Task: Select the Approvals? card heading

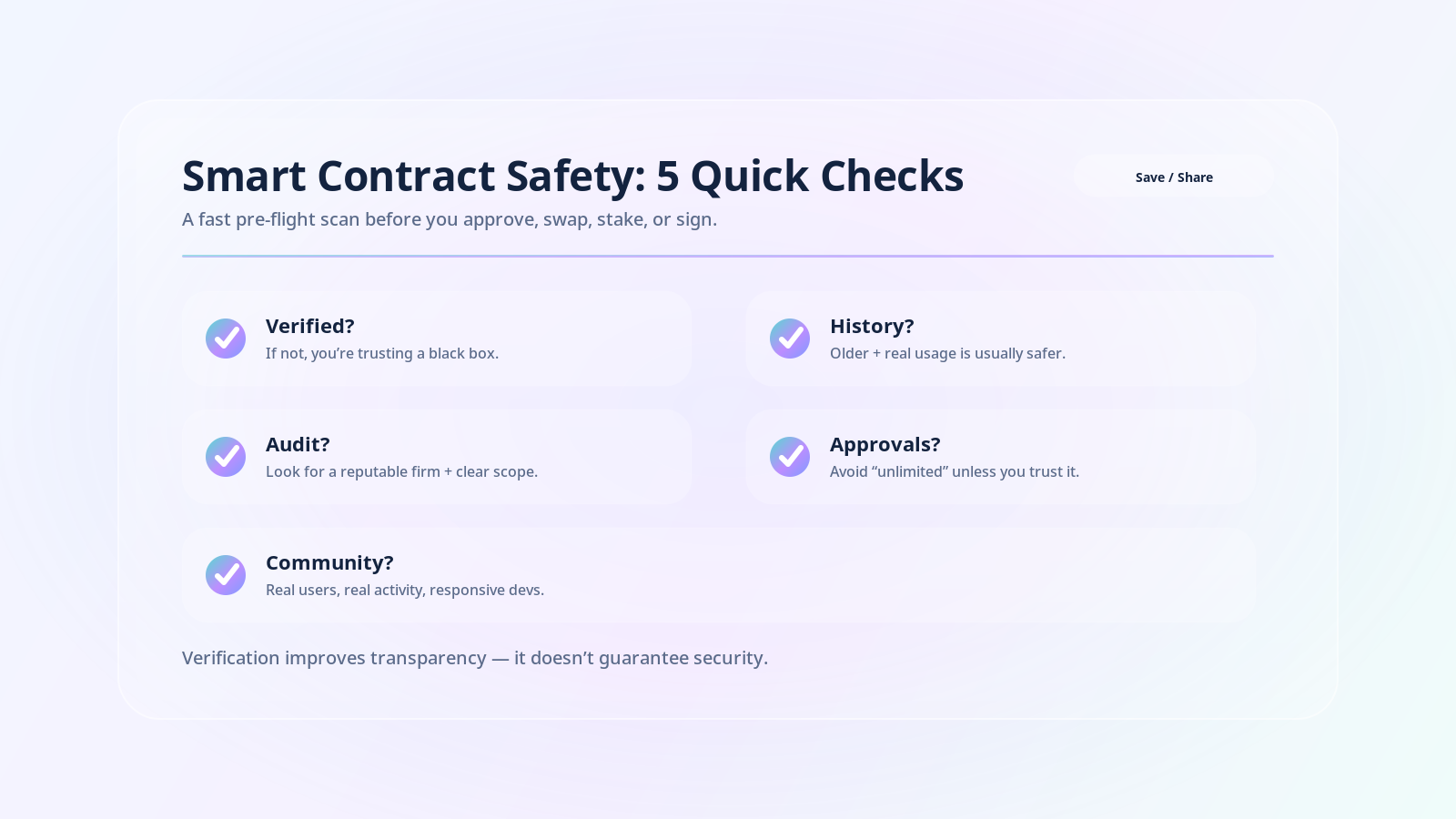Action: point(885,444)
